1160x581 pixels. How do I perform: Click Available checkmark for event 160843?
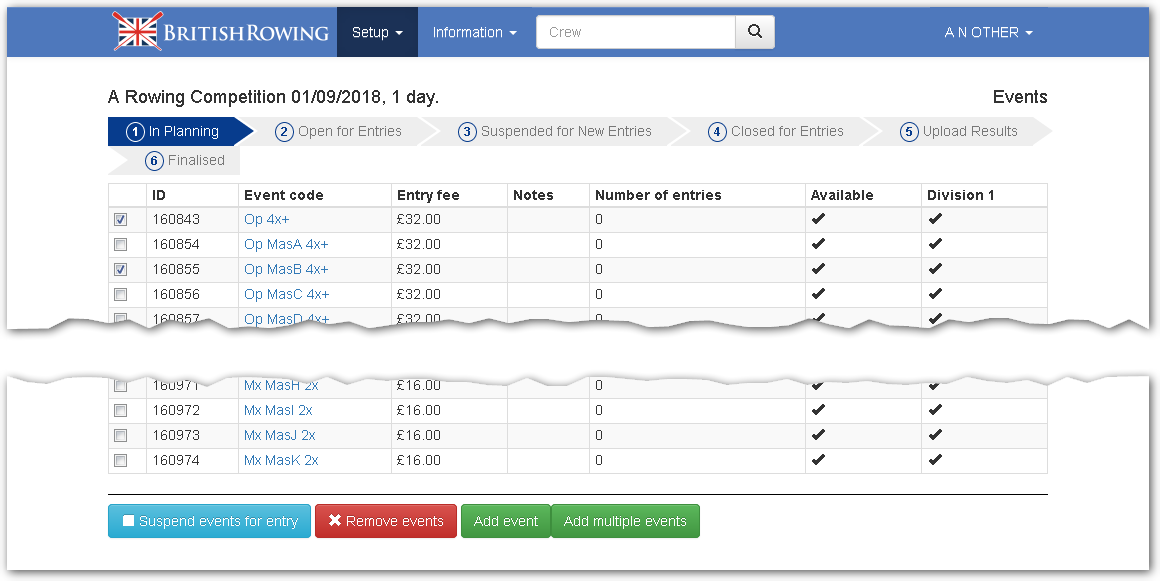coord(818,220)
